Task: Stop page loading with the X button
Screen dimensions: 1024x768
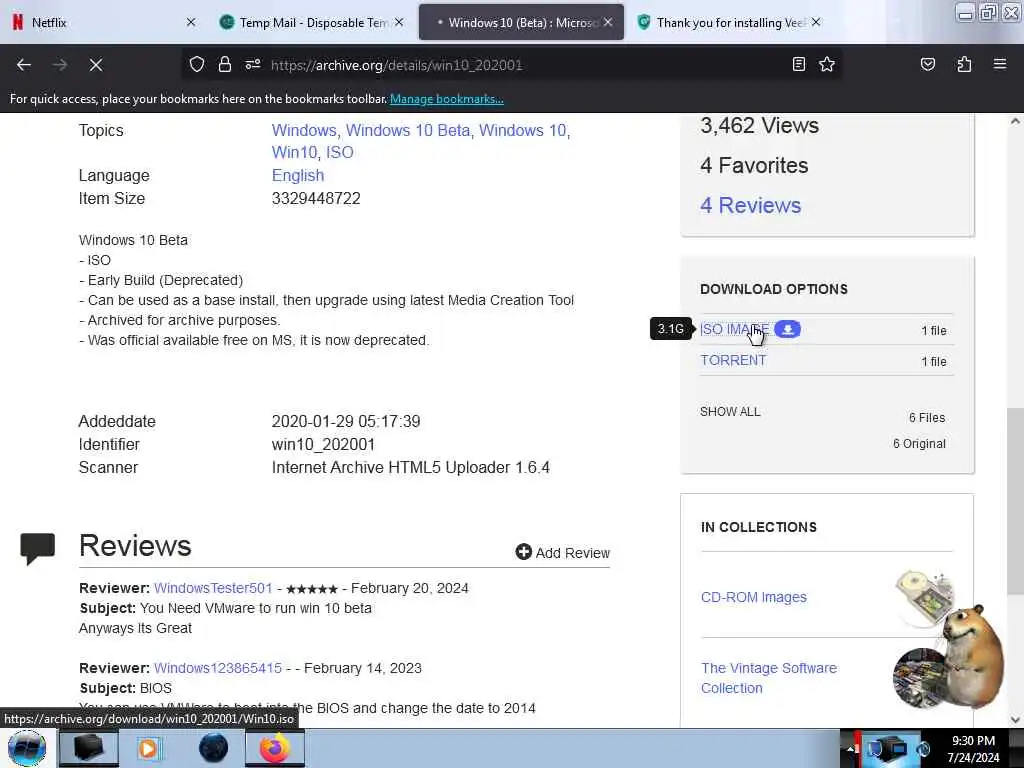Action: (x=95, y=65)
